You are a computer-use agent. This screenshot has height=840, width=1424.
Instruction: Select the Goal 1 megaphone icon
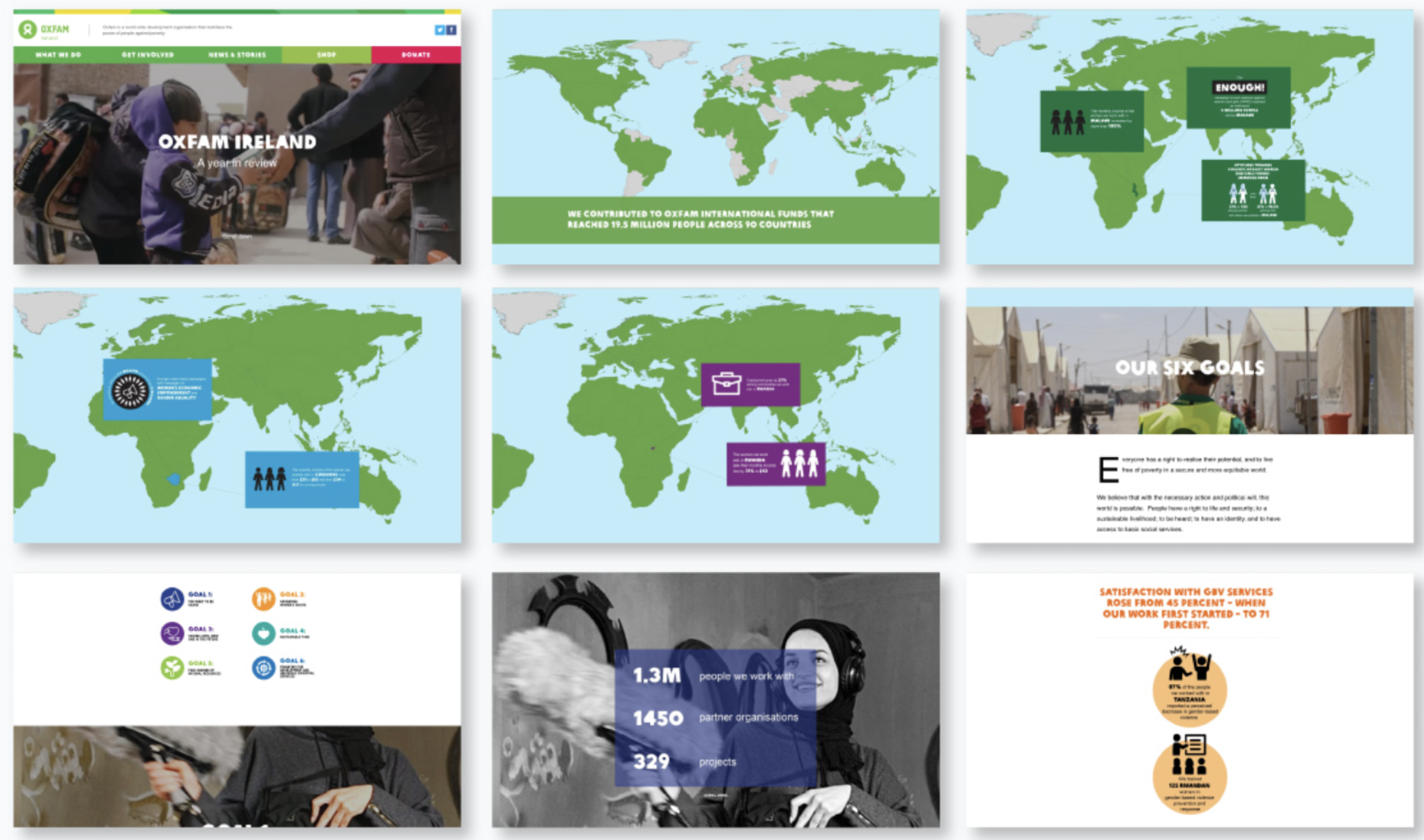tap(172, 598)
